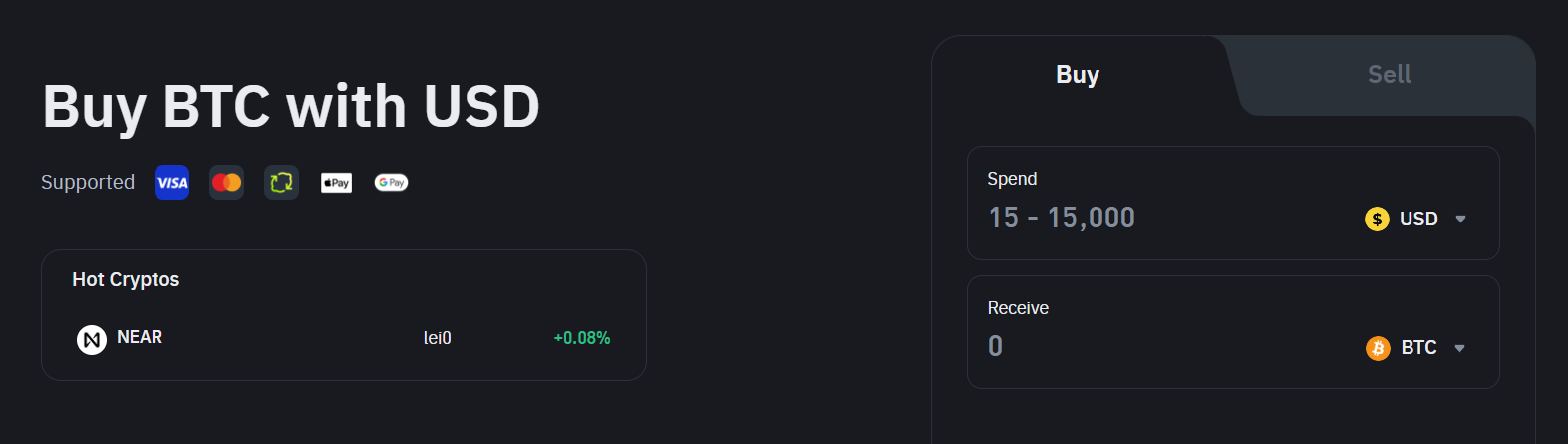Expand the USD currency dropdown arrow
This screenshot has height=444, width=1568.
tap(1460, 220)
